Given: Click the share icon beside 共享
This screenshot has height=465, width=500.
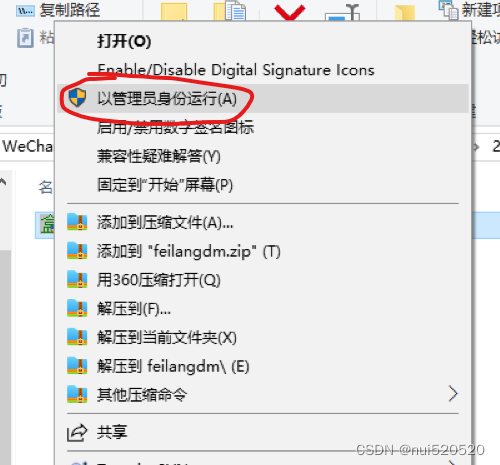Looking at the screenshot, I should [x=77, y=433].
